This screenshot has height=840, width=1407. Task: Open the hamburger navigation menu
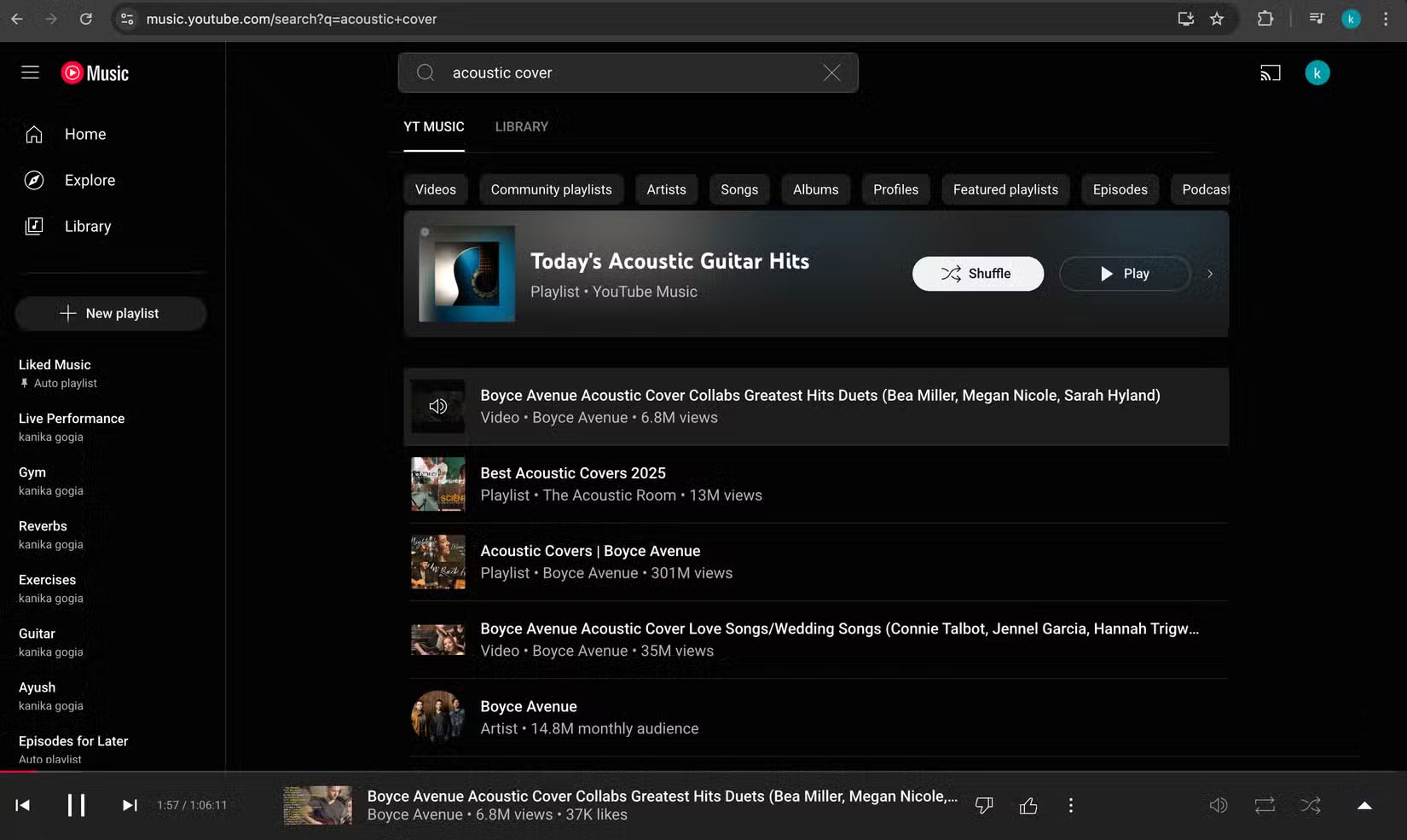point(29,72)
